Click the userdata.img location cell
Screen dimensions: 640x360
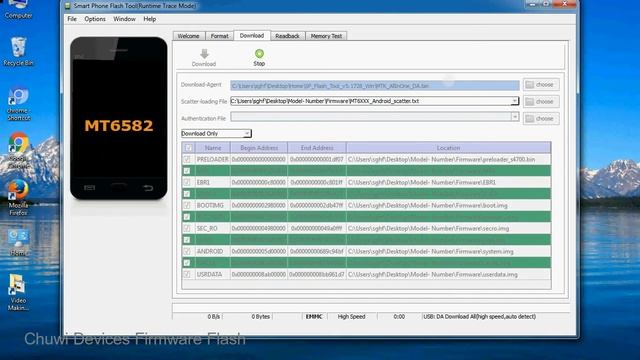click(449, 275)
